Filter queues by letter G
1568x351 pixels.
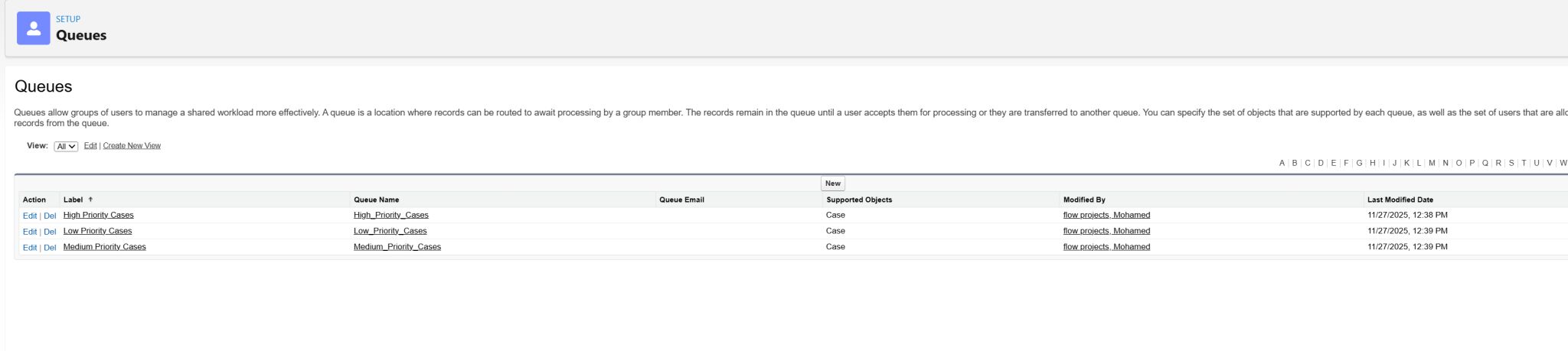tap(1359, 163)
